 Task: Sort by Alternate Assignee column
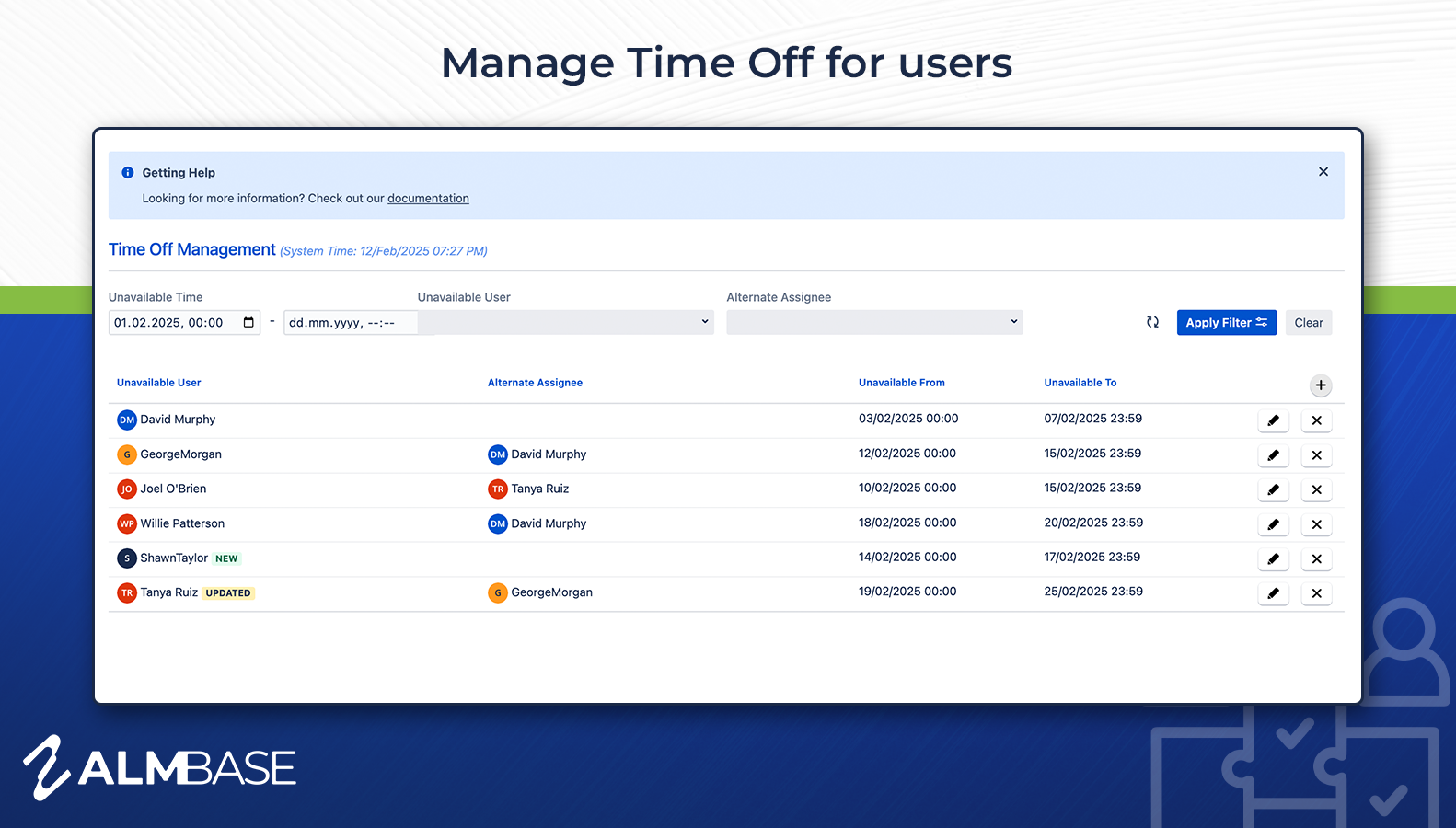point(535,383)
